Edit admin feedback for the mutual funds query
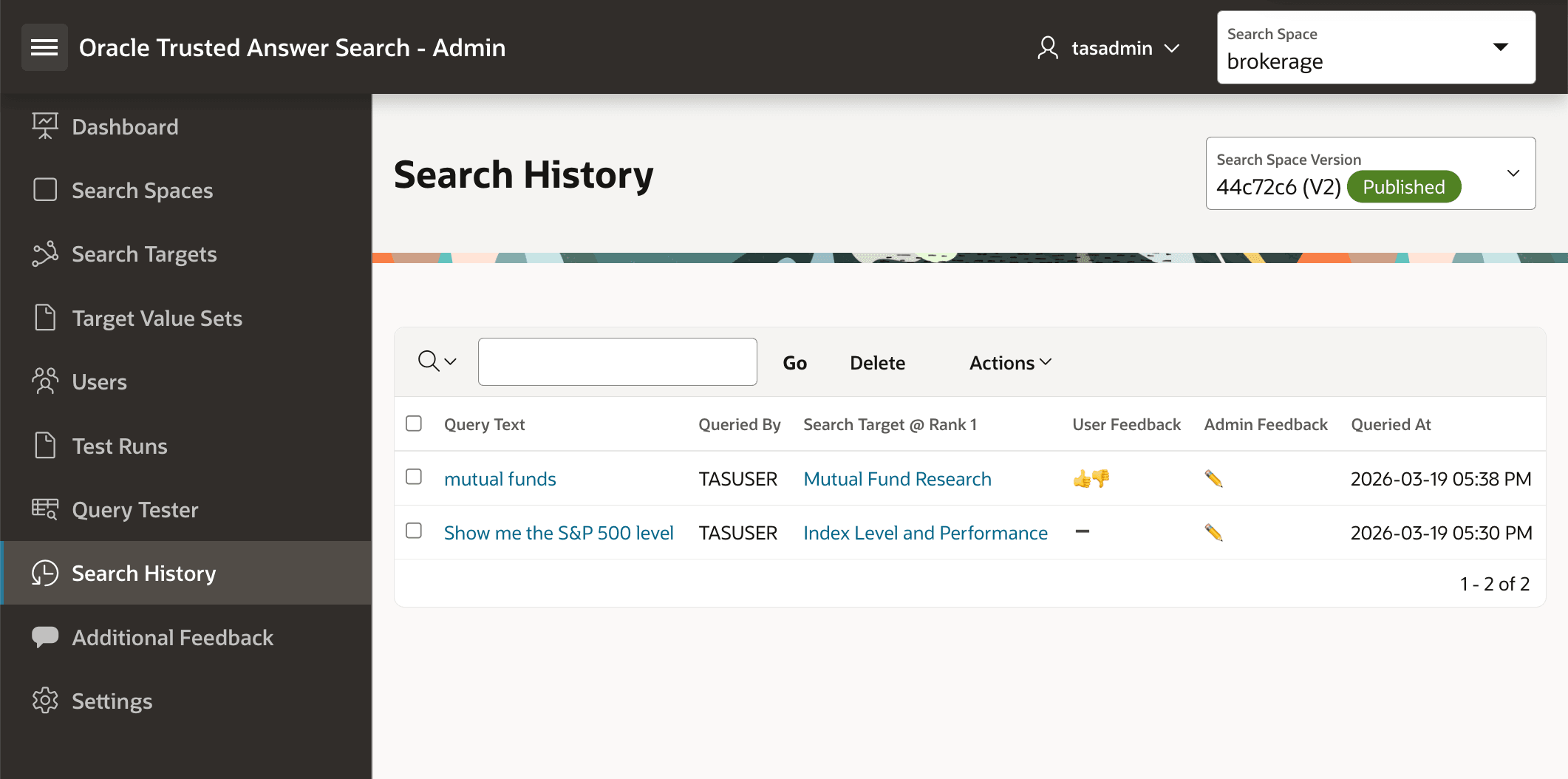The width and height of the screenshot is (1568, 779). click(1213, 478)
